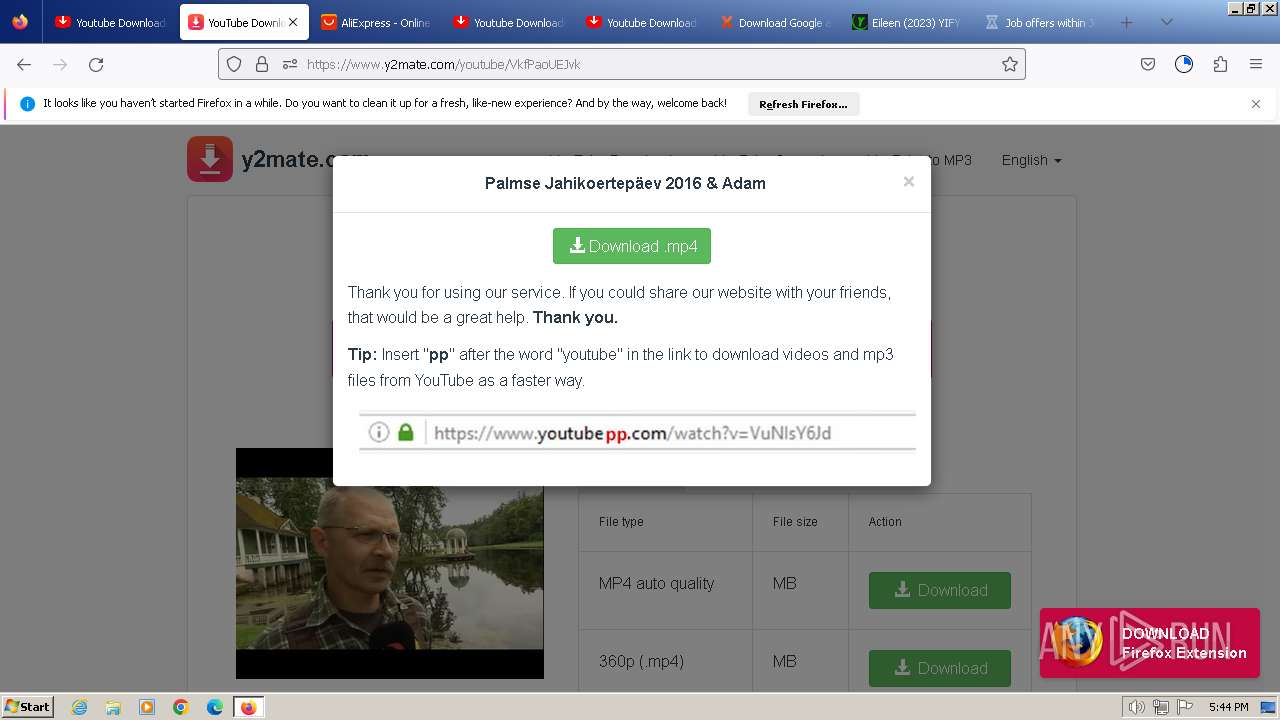This screenshot has height=720, width=1280.
Task: Open site permissions icon in address bar
Action: 290,64
